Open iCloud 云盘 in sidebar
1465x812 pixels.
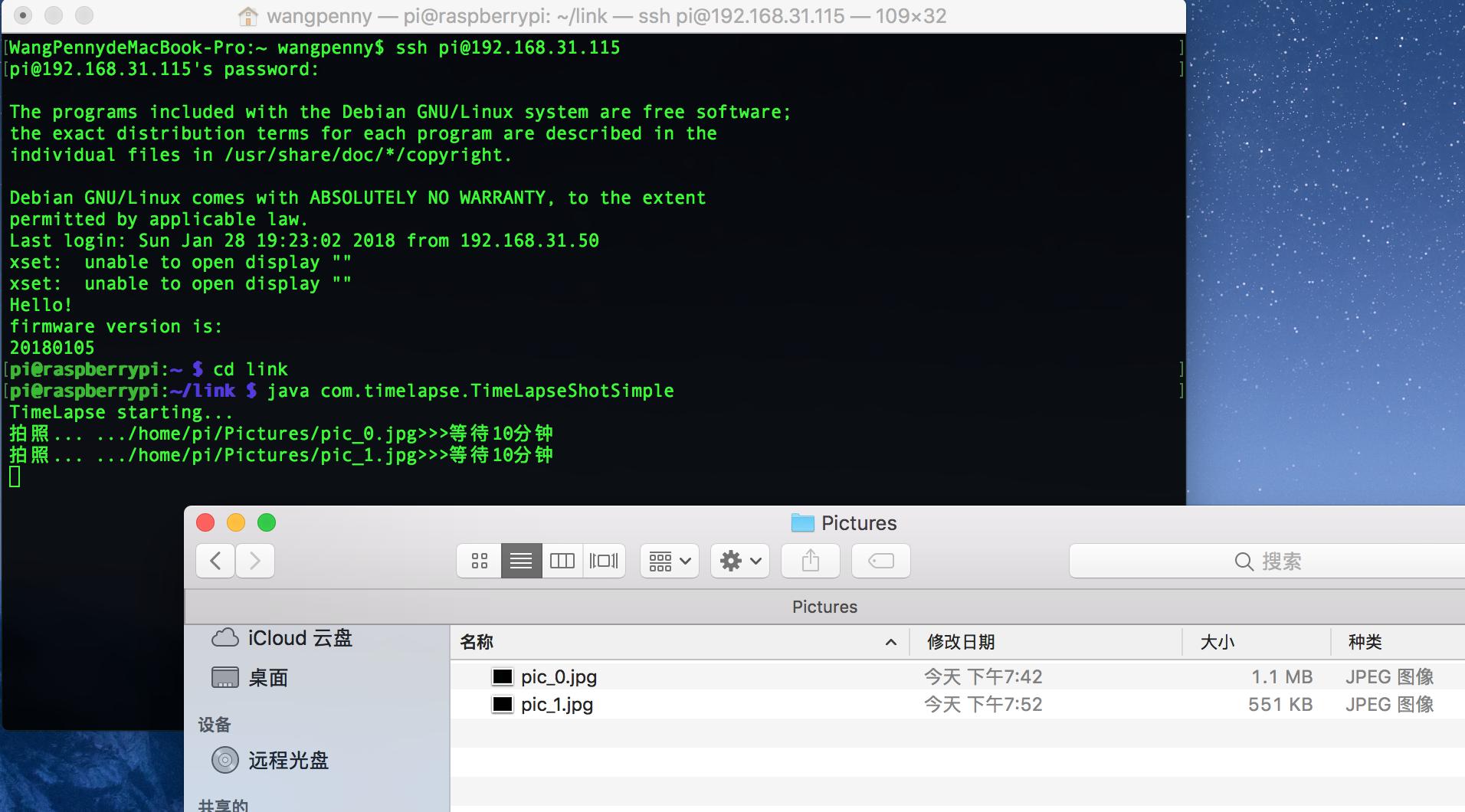[x=299, y=638]
